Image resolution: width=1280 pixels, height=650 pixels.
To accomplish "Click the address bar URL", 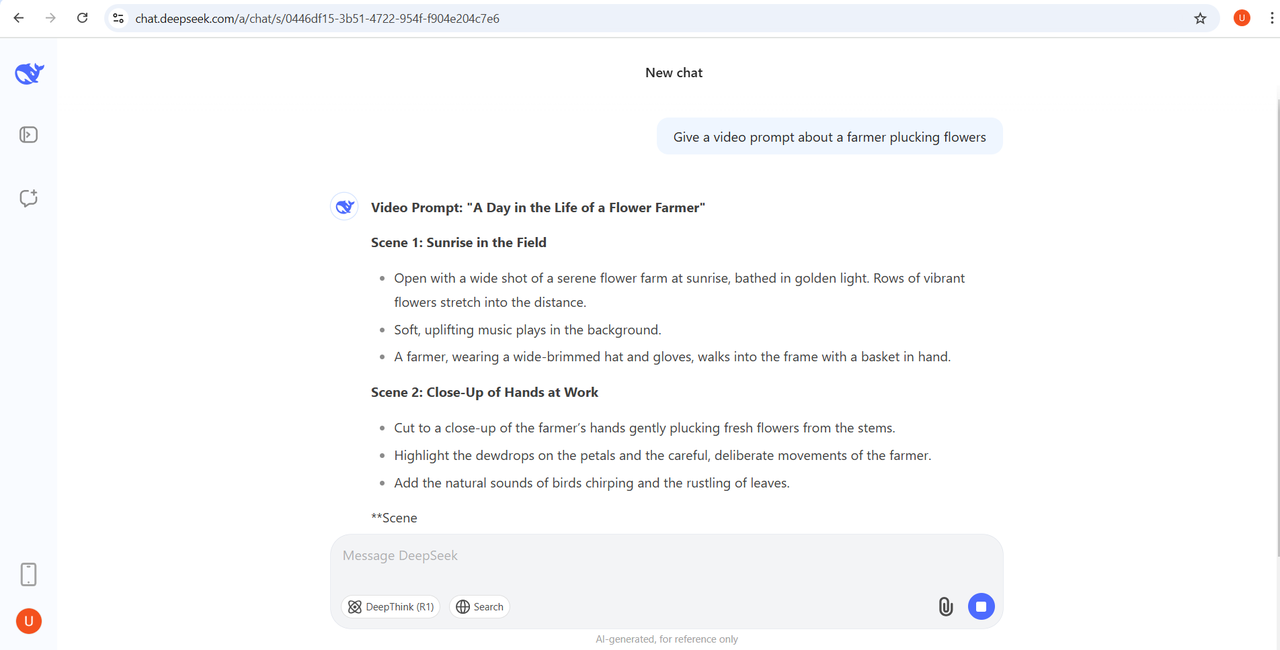I will (318, 18).
